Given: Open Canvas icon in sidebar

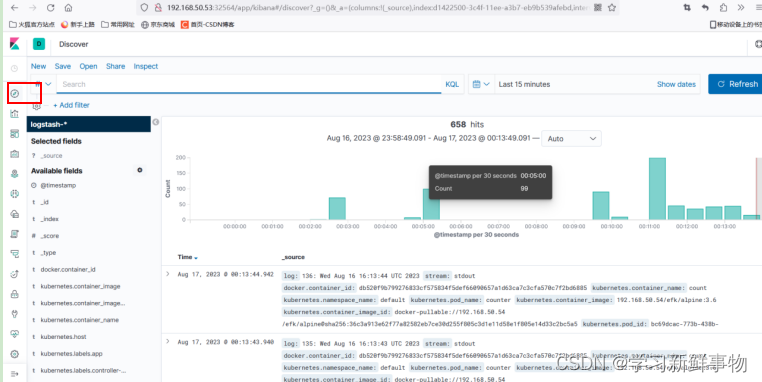Looking at the screenshot, I should [15, 154].
